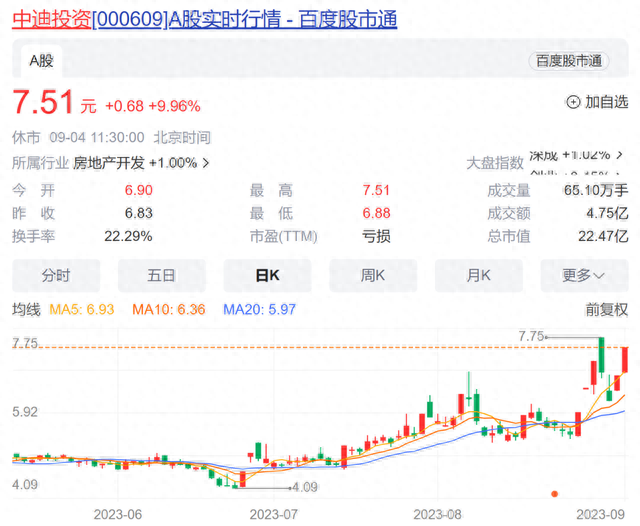
Task: Expand the 深成 index chevron
Action: (x=620, y=155)
